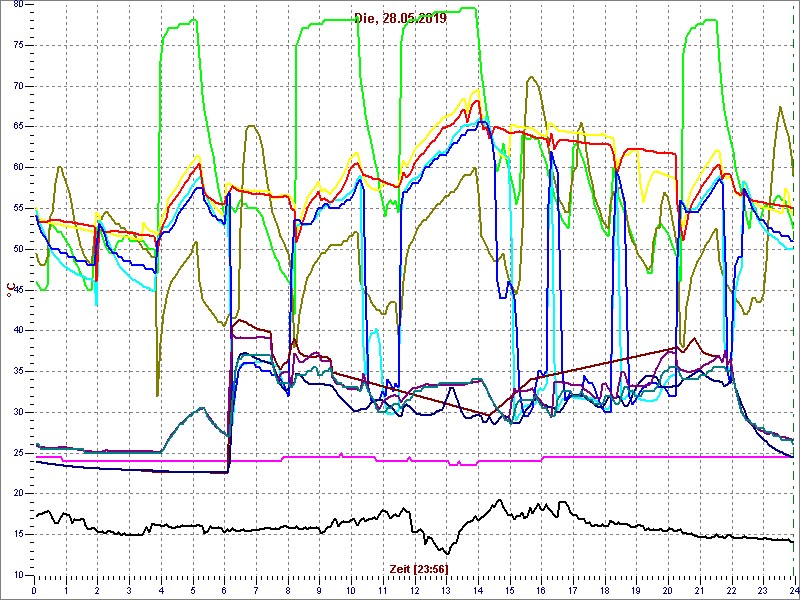Click the 10 label on temperature axis

[x=17, y=575]
